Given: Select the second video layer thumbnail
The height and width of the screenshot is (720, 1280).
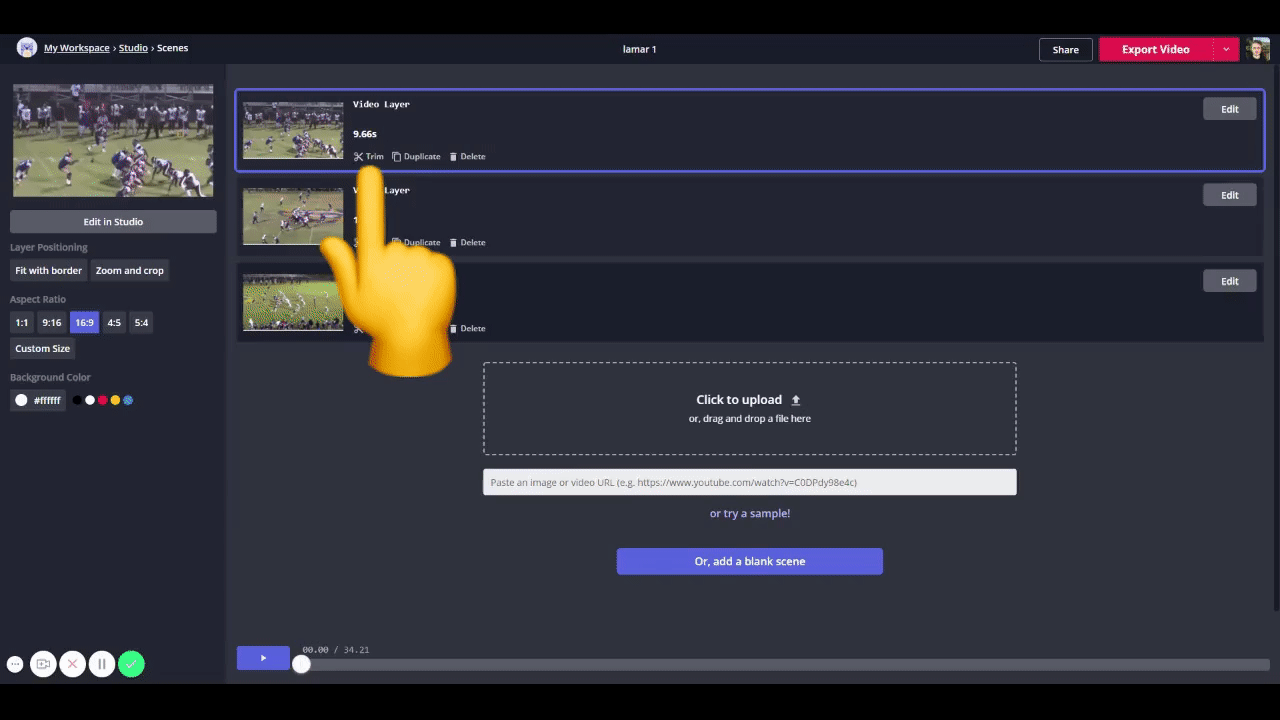Looking at the screenshot, I should point(293,216).
